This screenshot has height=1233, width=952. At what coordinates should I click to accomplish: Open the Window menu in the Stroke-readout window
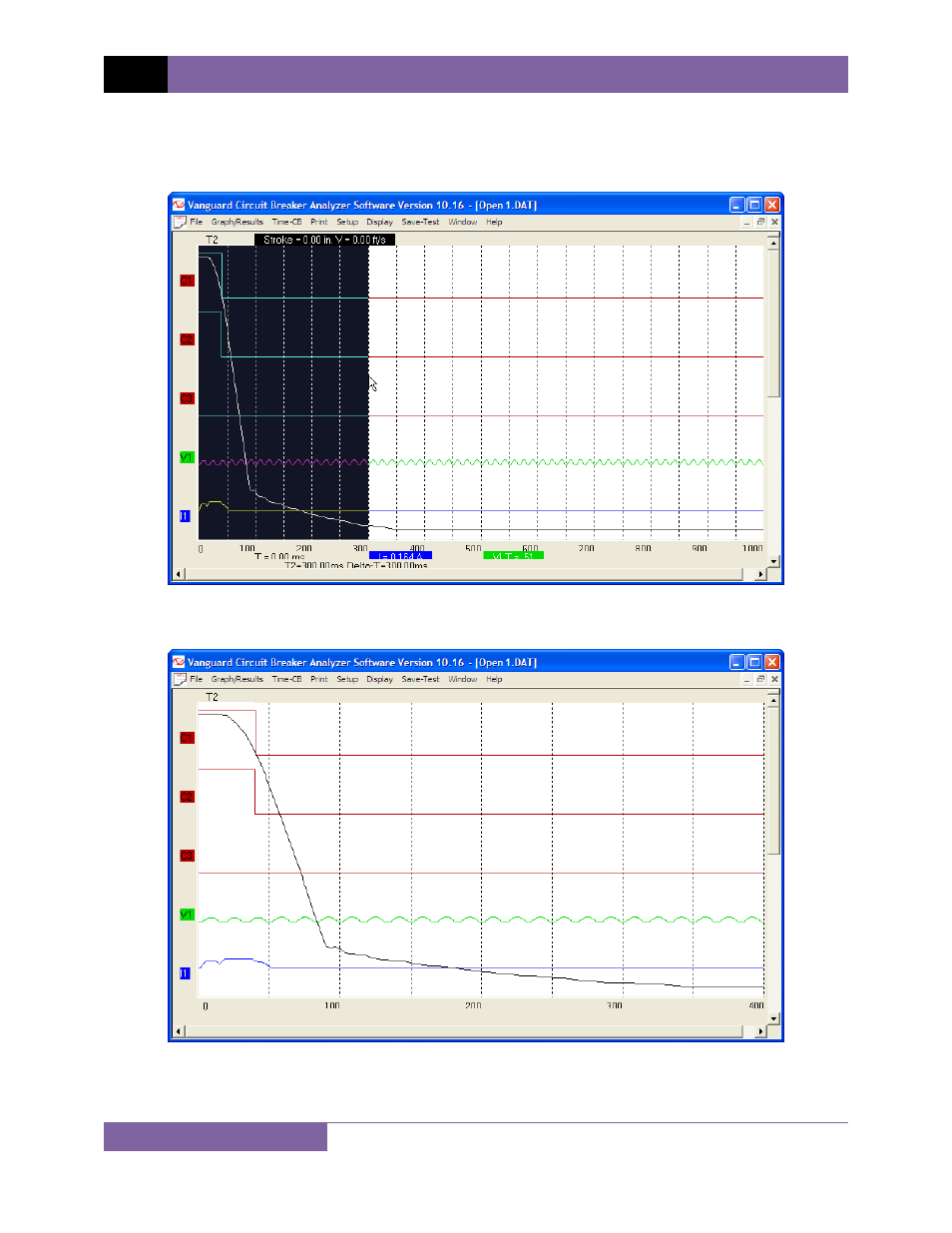(x=462, y=222)
